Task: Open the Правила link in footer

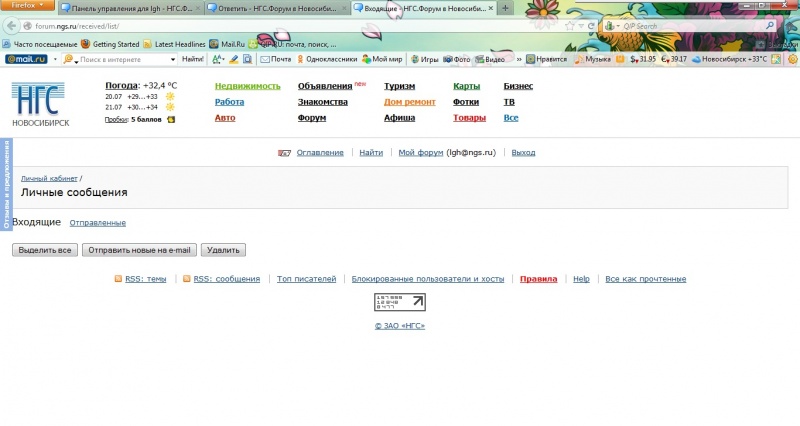Action: [x=538, y=279]
